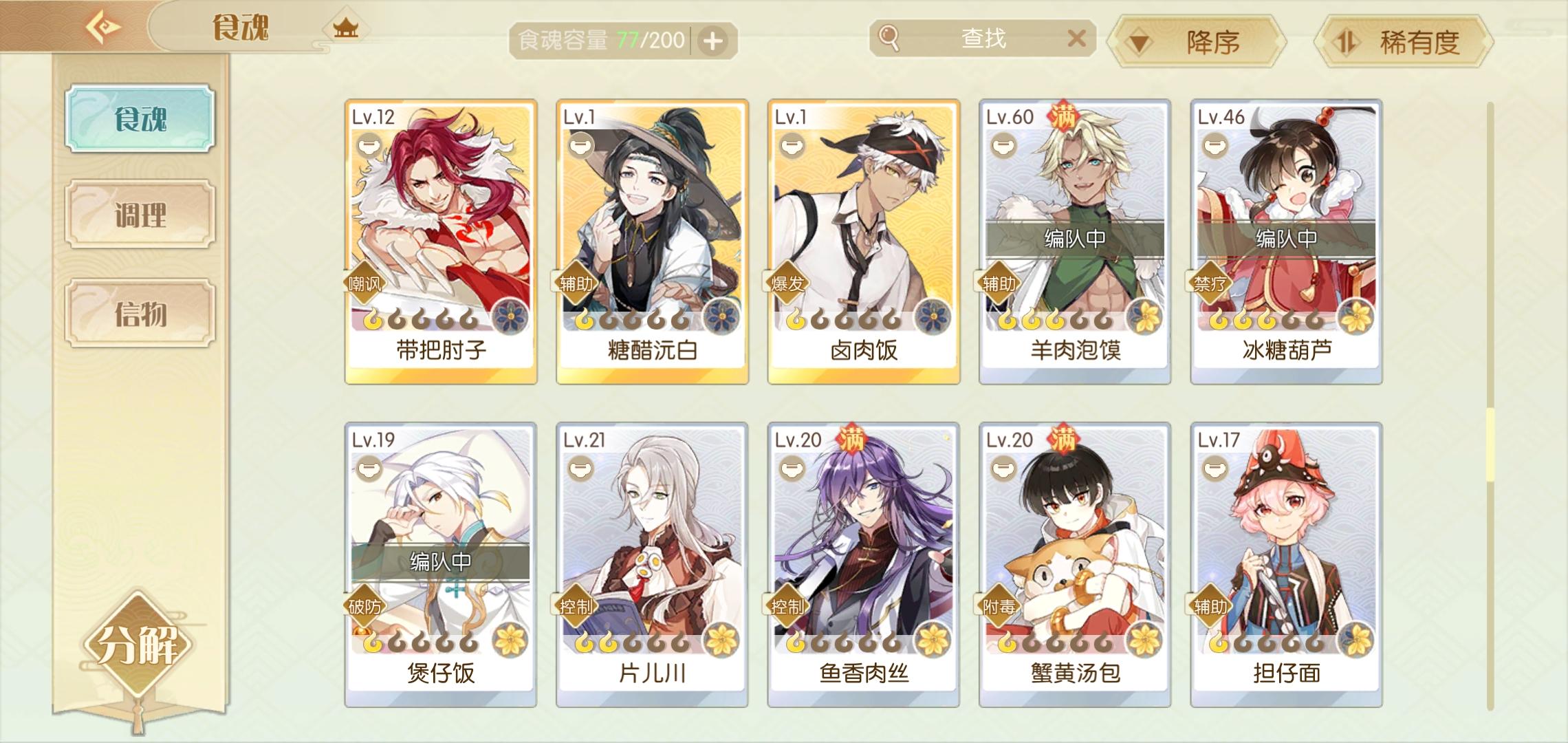Viewport: 1568px width, 743px height.
Task: Open the 糖醋沅白 card
Action: (x=652, y=241)
